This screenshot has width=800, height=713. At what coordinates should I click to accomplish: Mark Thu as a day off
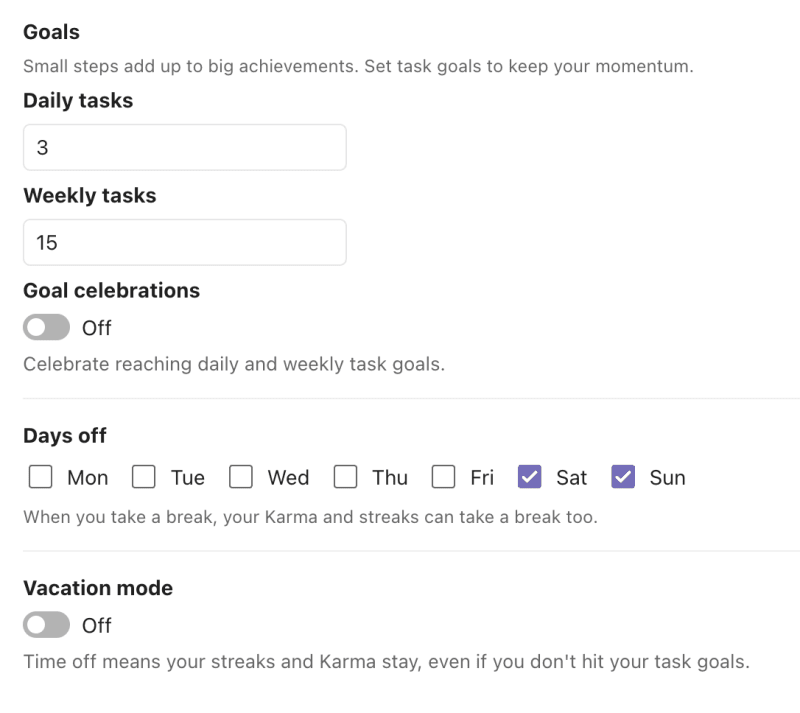(345, 477)
